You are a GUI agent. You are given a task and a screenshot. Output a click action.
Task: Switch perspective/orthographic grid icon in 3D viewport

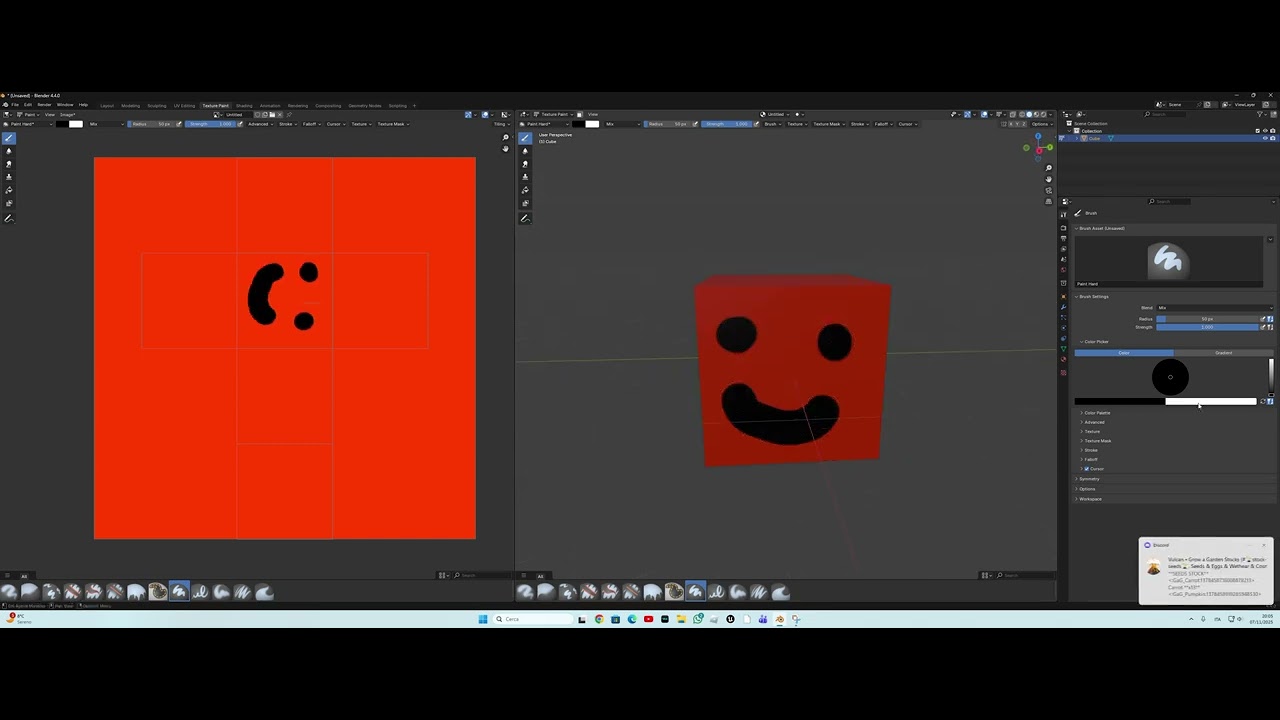pos(1048,201)
